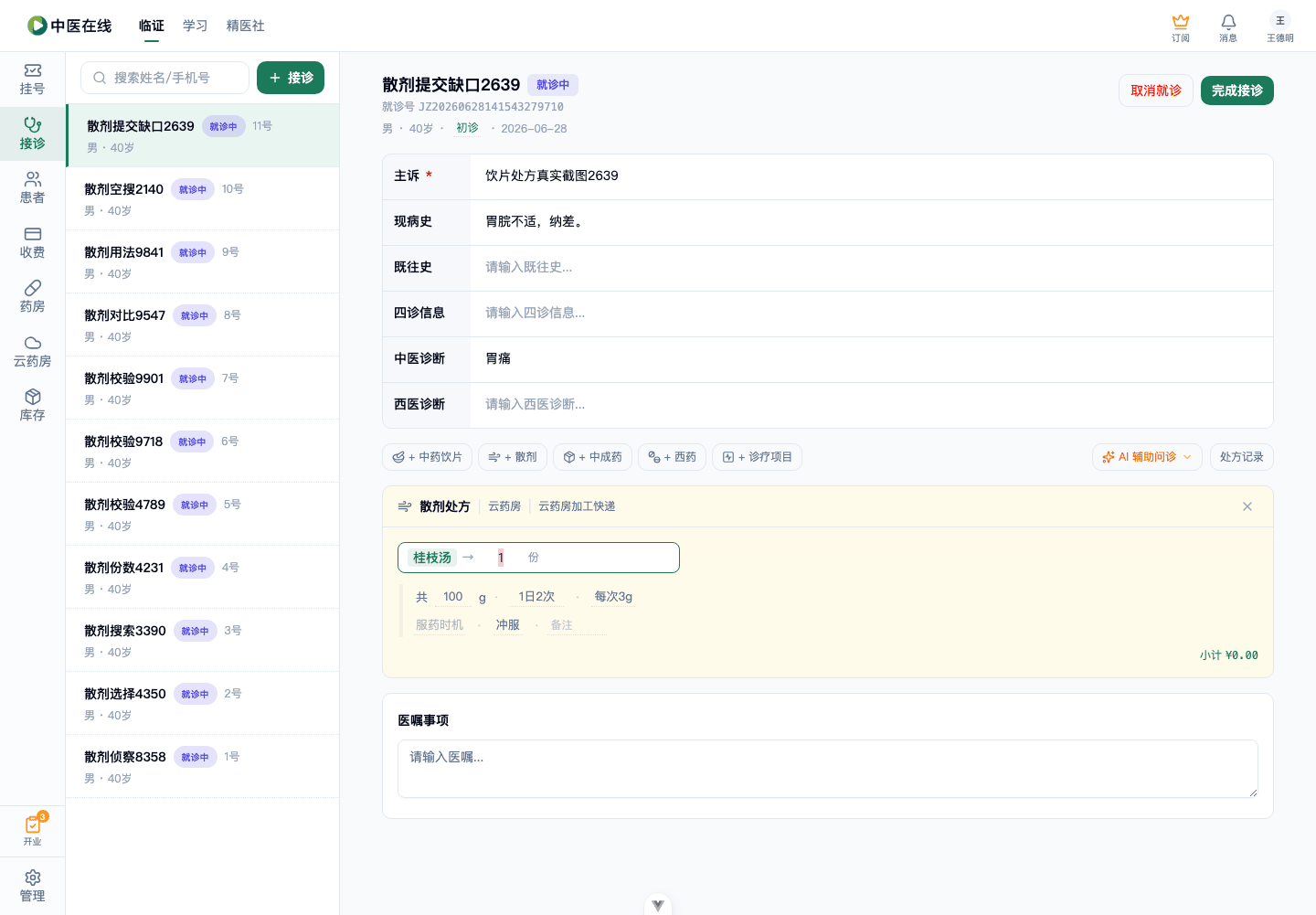Select patient 散剂选择4350
Image resolution: width=1316 pixels, height=915 pixels.
203,703
